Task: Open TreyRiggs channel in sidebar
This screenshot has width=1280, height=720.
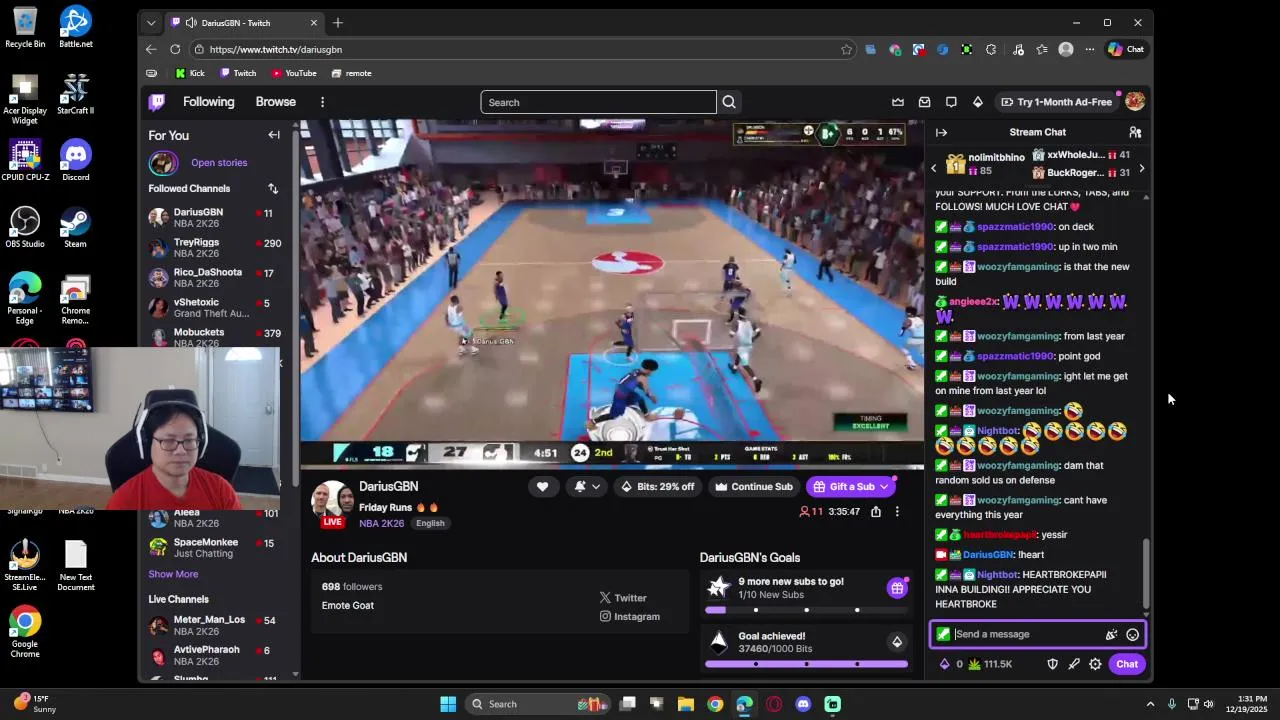Action: click(x=215, y=248)
